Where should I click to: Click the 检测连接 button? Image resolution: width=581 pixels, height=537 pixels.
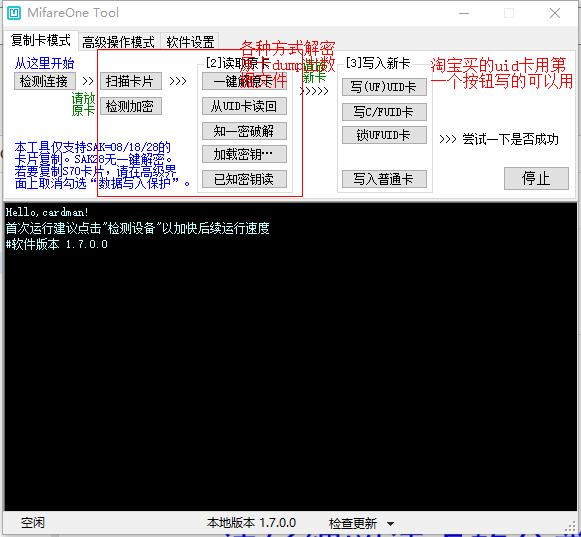[x=44, y=81]
